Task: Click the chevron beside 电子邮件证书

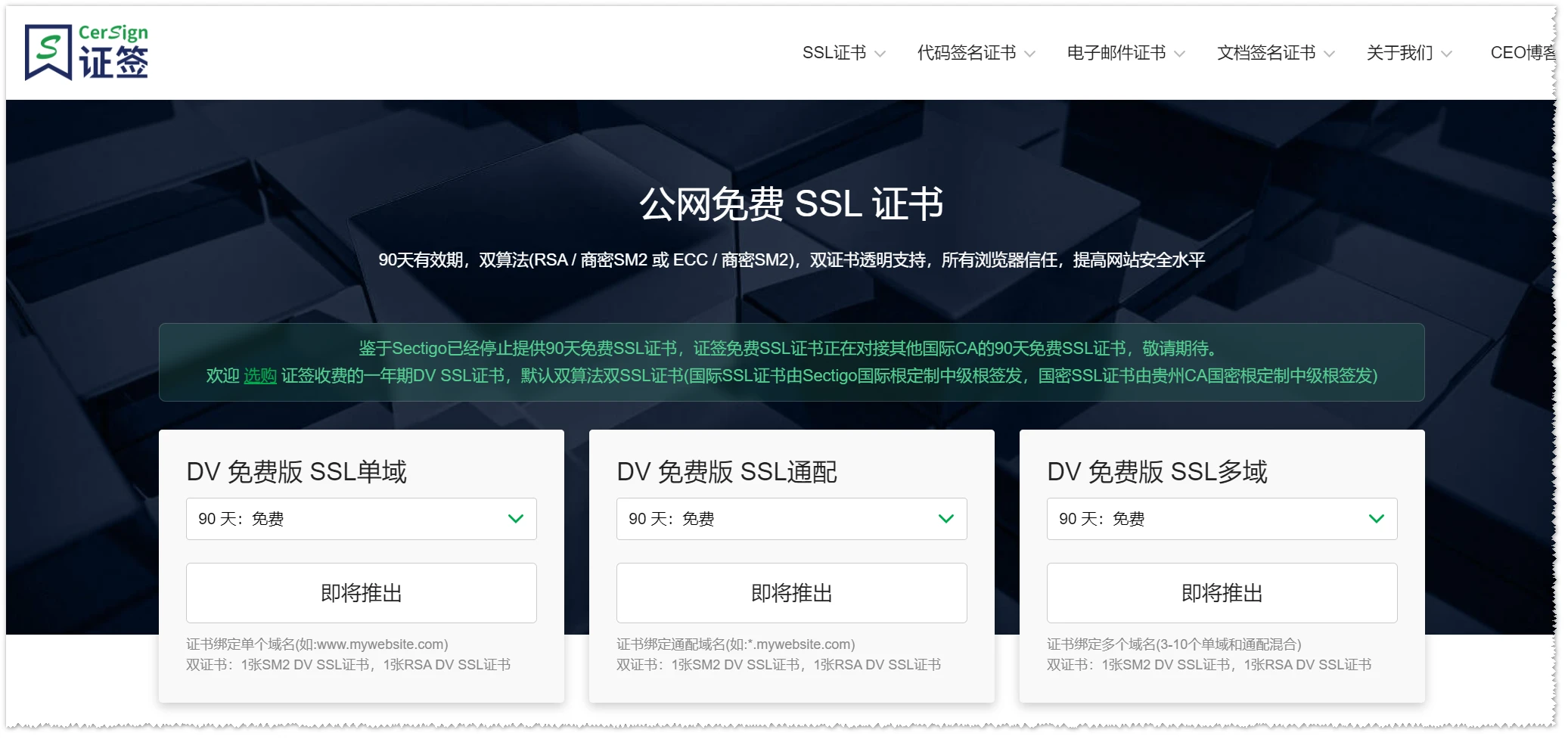Action: pos(1179,54)
